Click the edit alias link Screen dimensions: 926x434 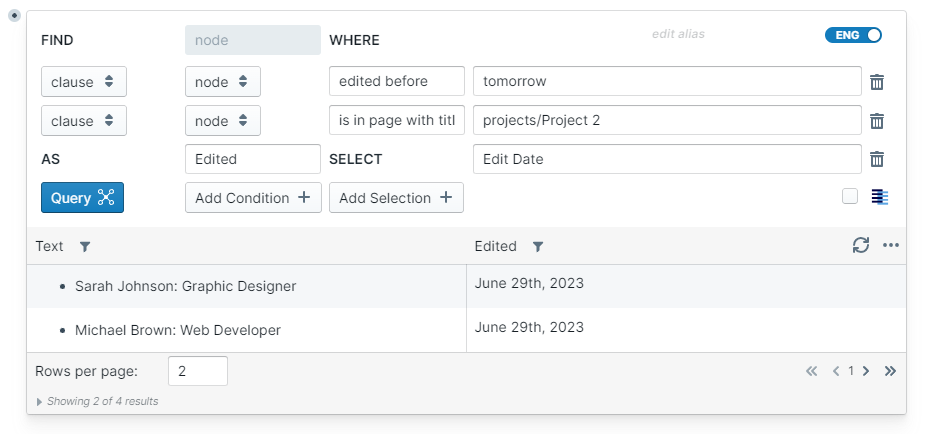pos(678,34)
